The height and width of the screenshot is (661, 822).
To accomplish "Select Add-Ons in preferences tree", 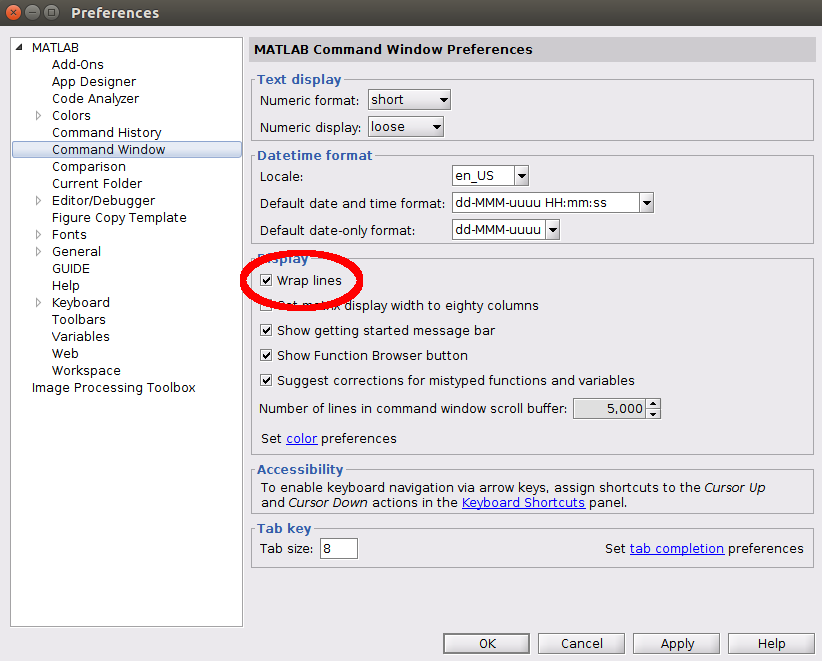I will 78,64.
